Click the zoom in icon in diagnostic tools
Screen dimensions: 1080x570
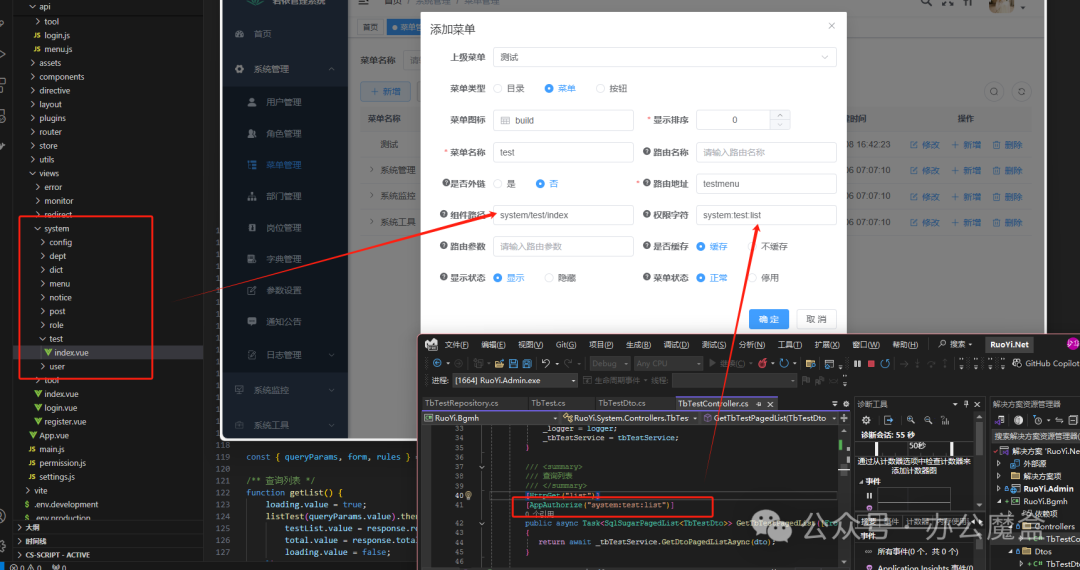pos(911,420)
